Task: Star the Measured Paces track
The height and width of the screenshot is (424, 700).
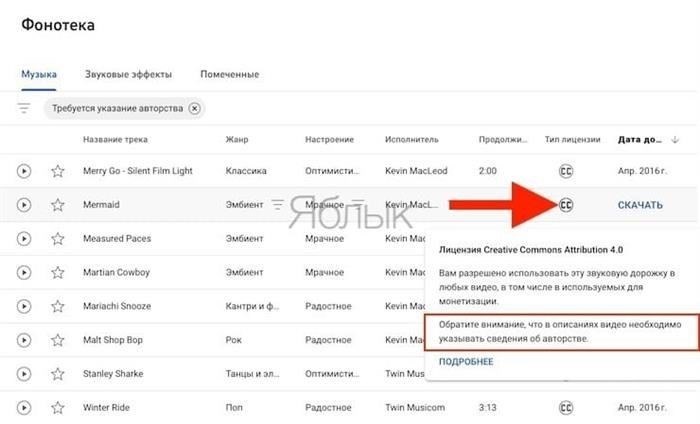Action: pyautogui.click(x=58, y=239)
